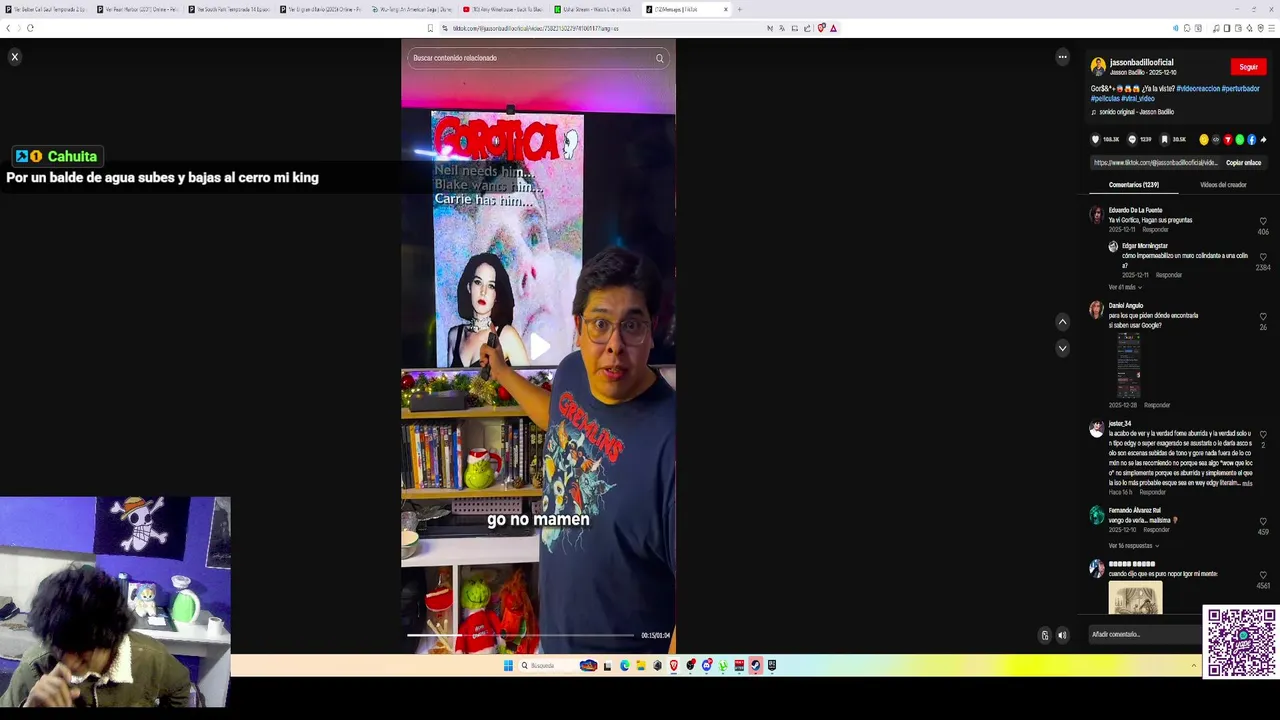Screen dimensions: 1280x720
Task: Open the three-dots more options menu
Action: 1062,57
